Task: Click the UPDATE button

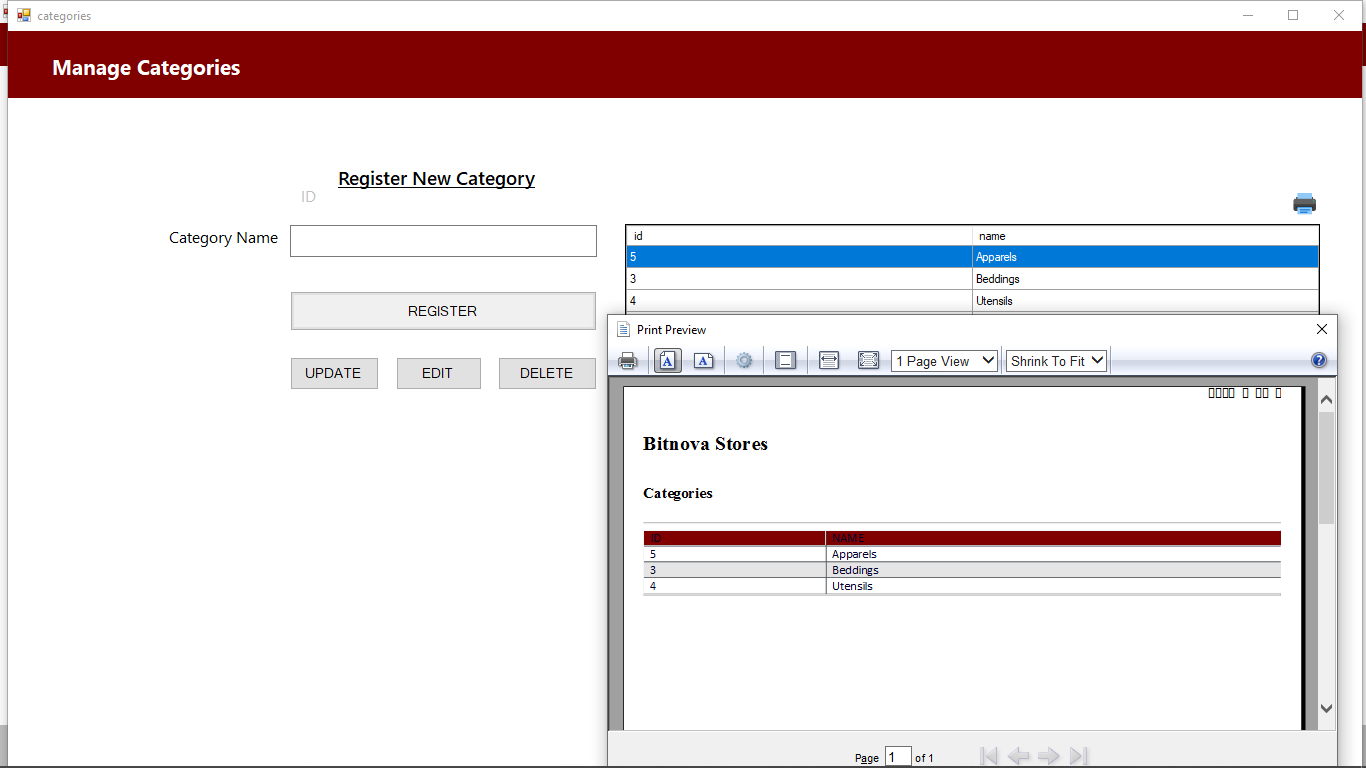Action: (334, 373)
